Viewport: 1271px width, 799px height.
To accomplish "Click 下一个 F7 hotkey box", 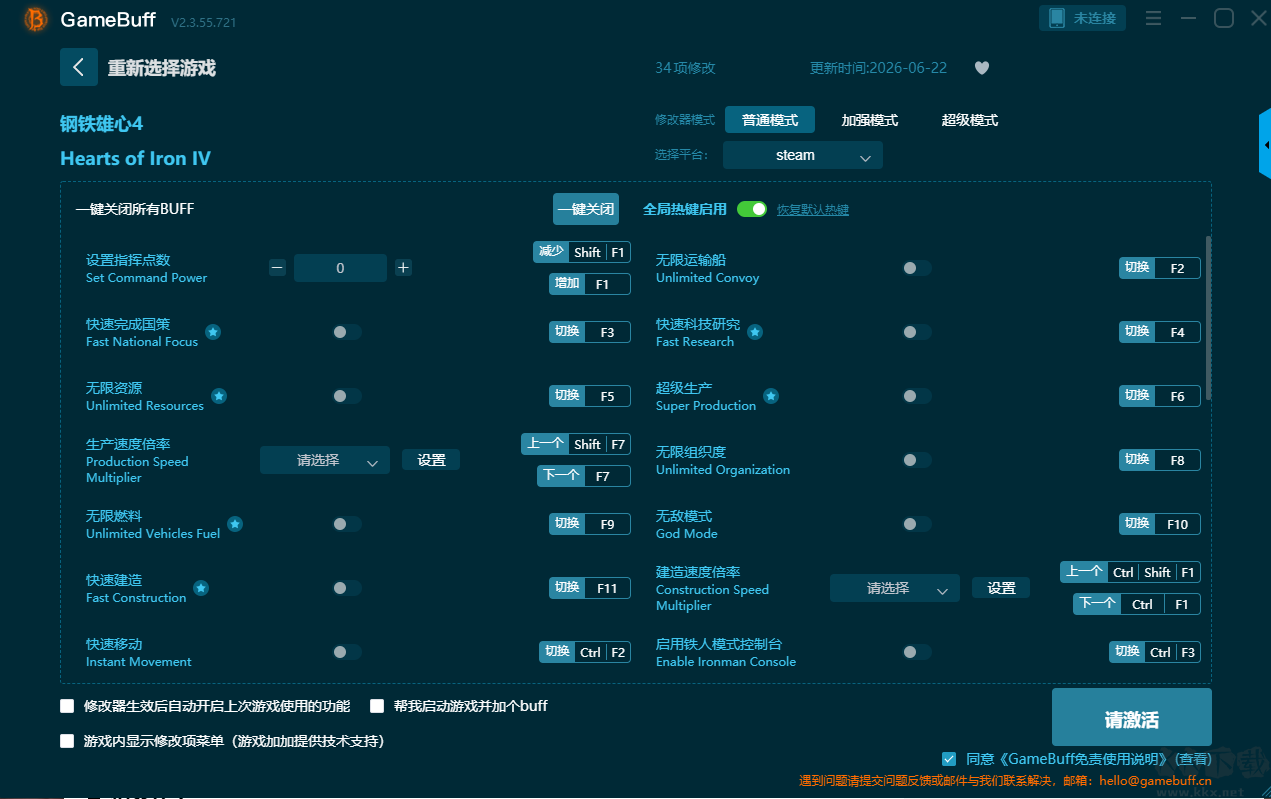I will pos(584,476).
